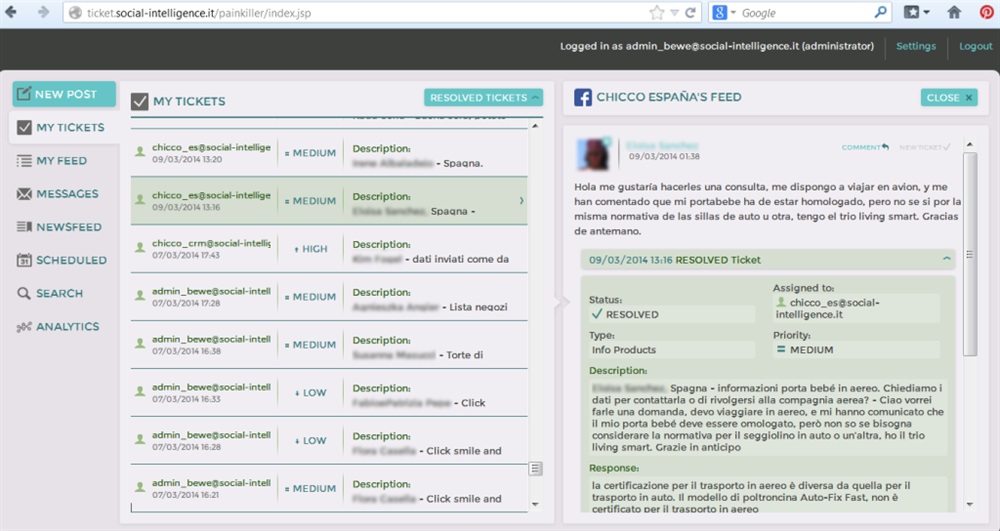Viewport: 1000px width, 531px height.
Task: Click the Facebook icon in feed header
Action: click(x=583, y=98)
